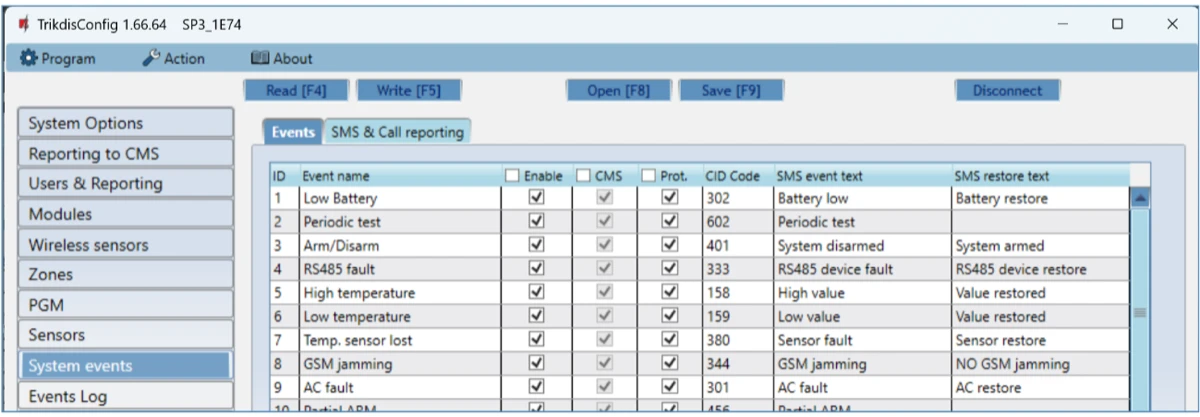Click the scrollbar up arrow in events table

tap(1139, 198)
